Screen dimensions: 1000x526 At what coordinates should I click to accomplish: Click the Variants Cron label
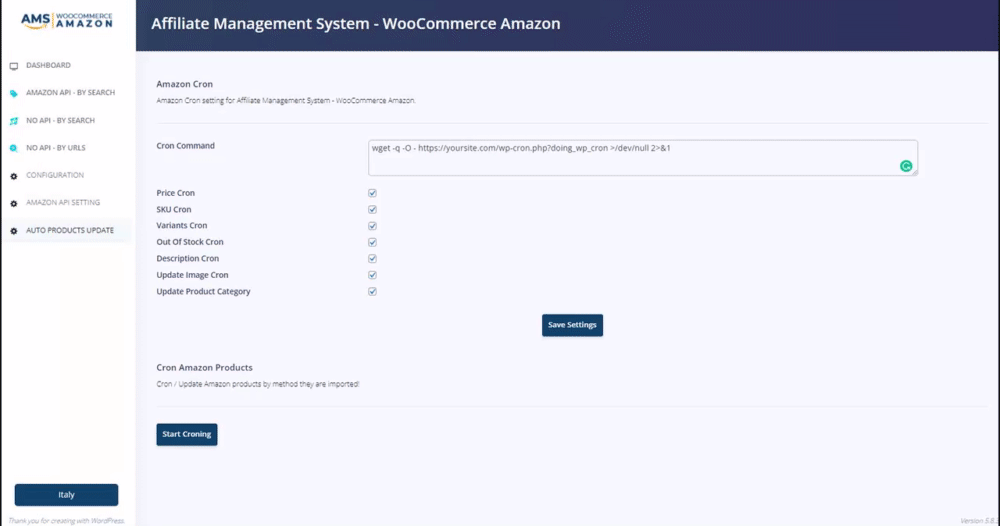(x=182, y=226)
